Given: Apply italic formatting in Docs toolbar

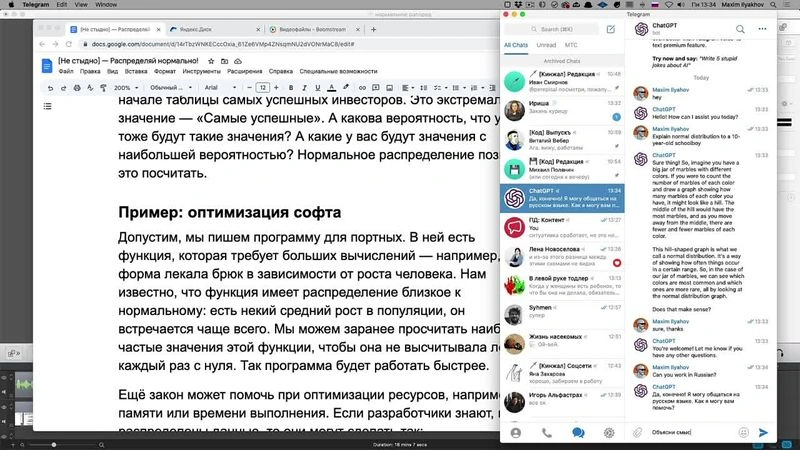Looking at the screenshot, I should [304, 88].
